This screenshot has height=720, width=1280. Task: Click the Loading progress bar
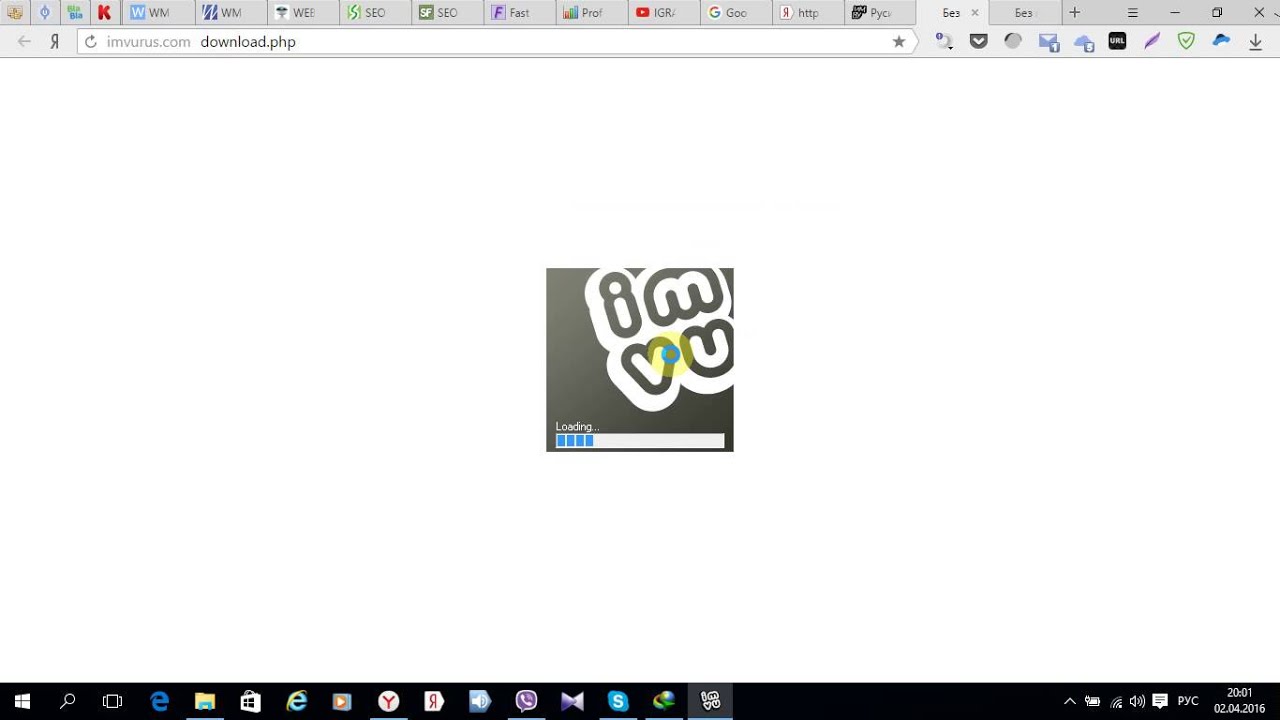click(640, 440)
